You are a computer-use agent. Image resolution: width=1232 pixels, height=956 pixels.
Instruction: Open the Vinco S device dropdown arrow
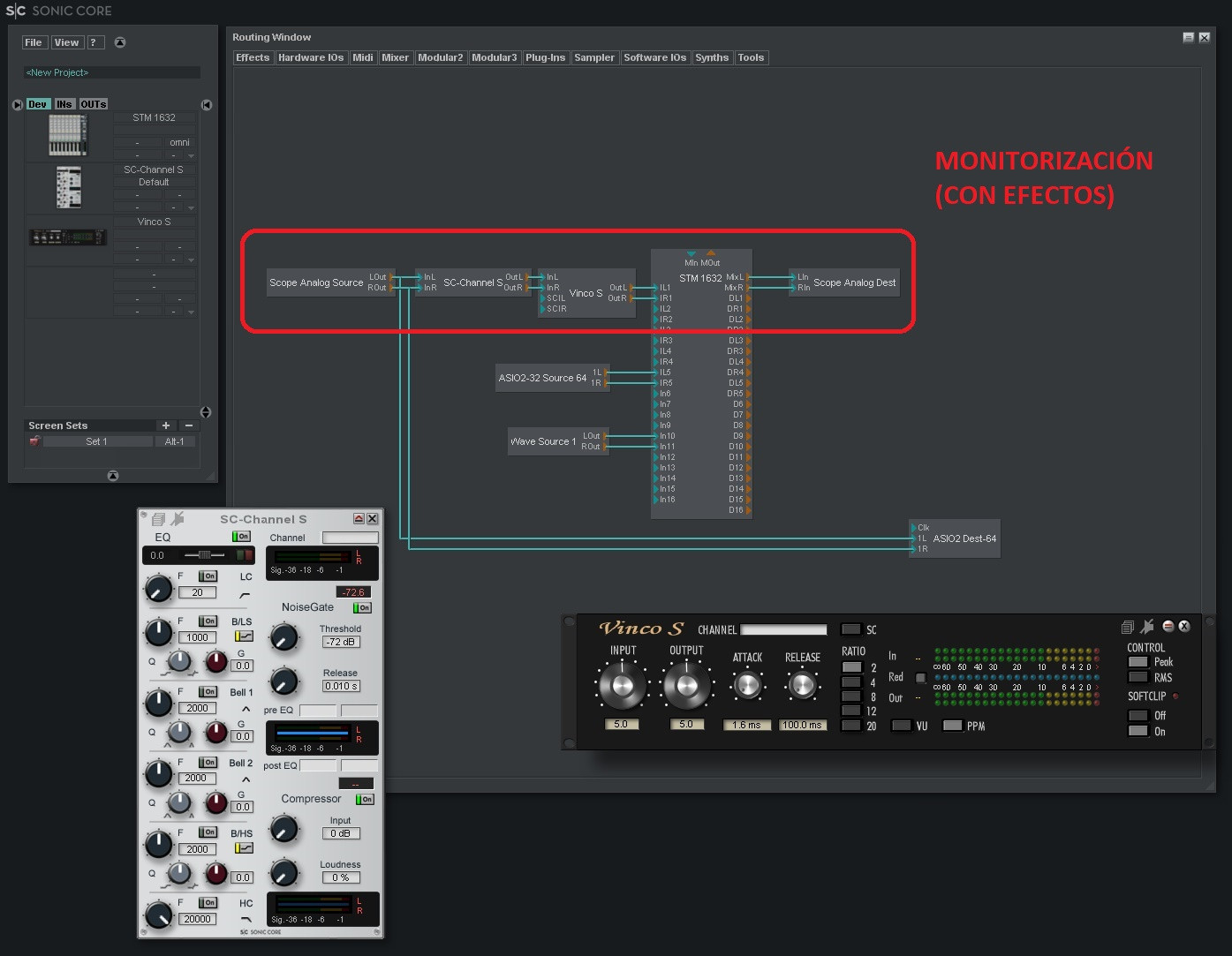[191, 260]
